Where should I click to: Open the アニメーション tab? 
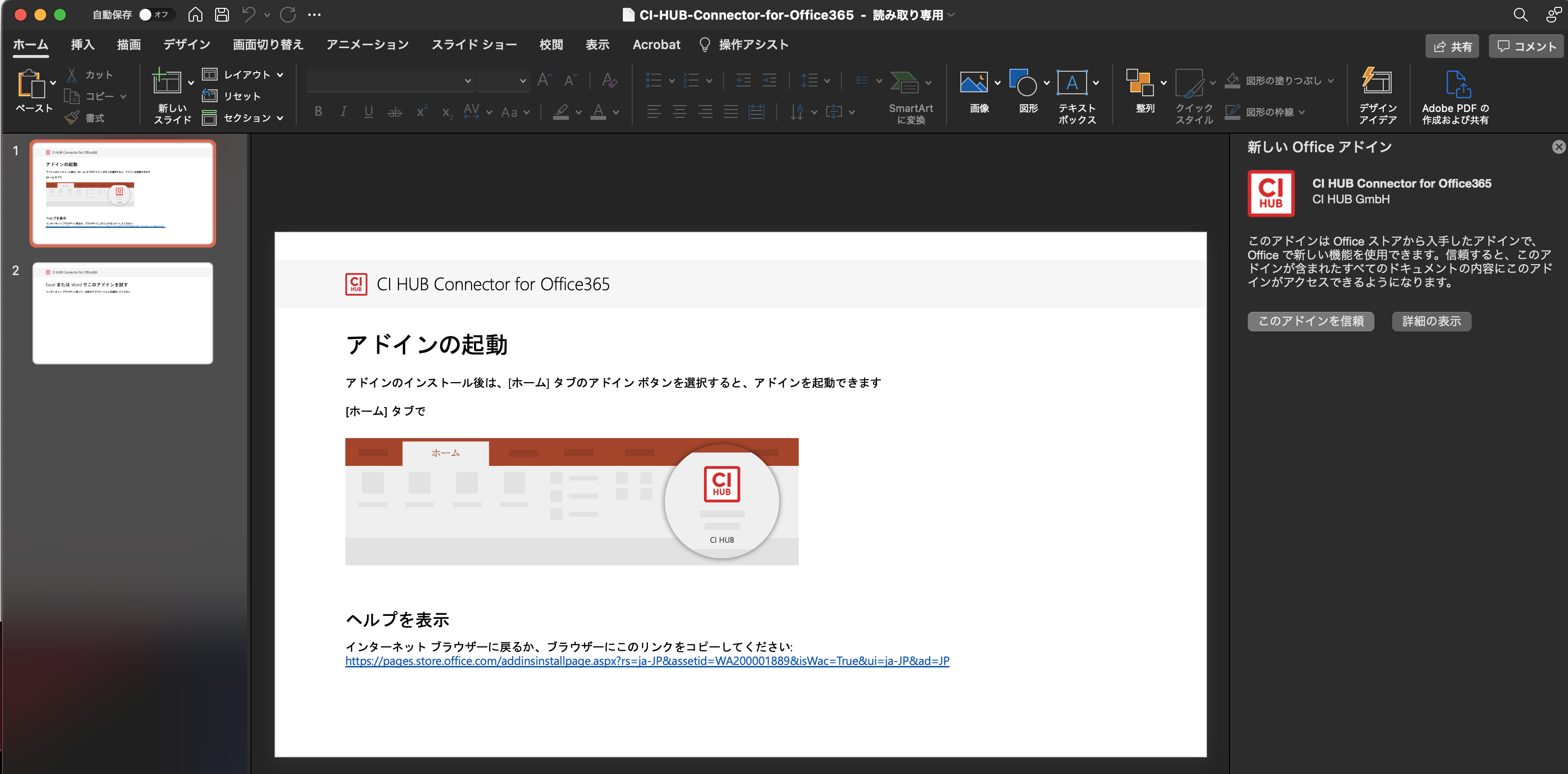[x=367, y=44]
